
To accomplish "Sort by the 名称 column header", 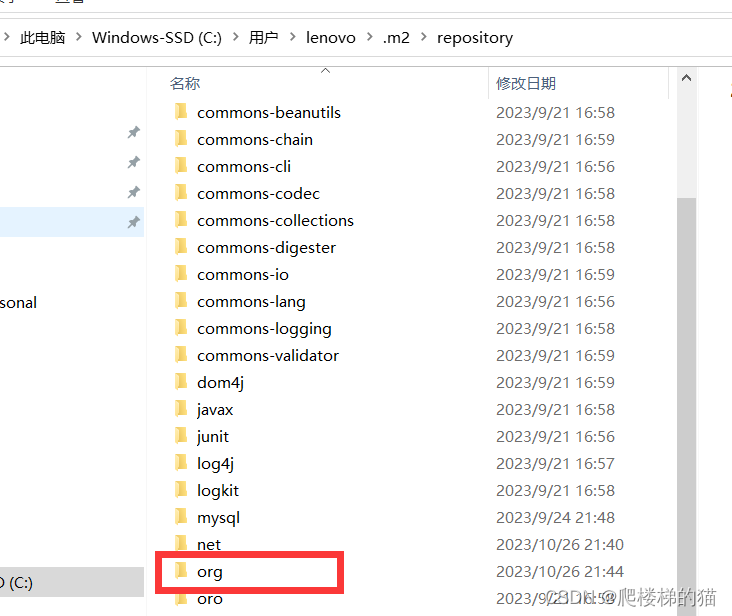I will (x=185, y=84).
